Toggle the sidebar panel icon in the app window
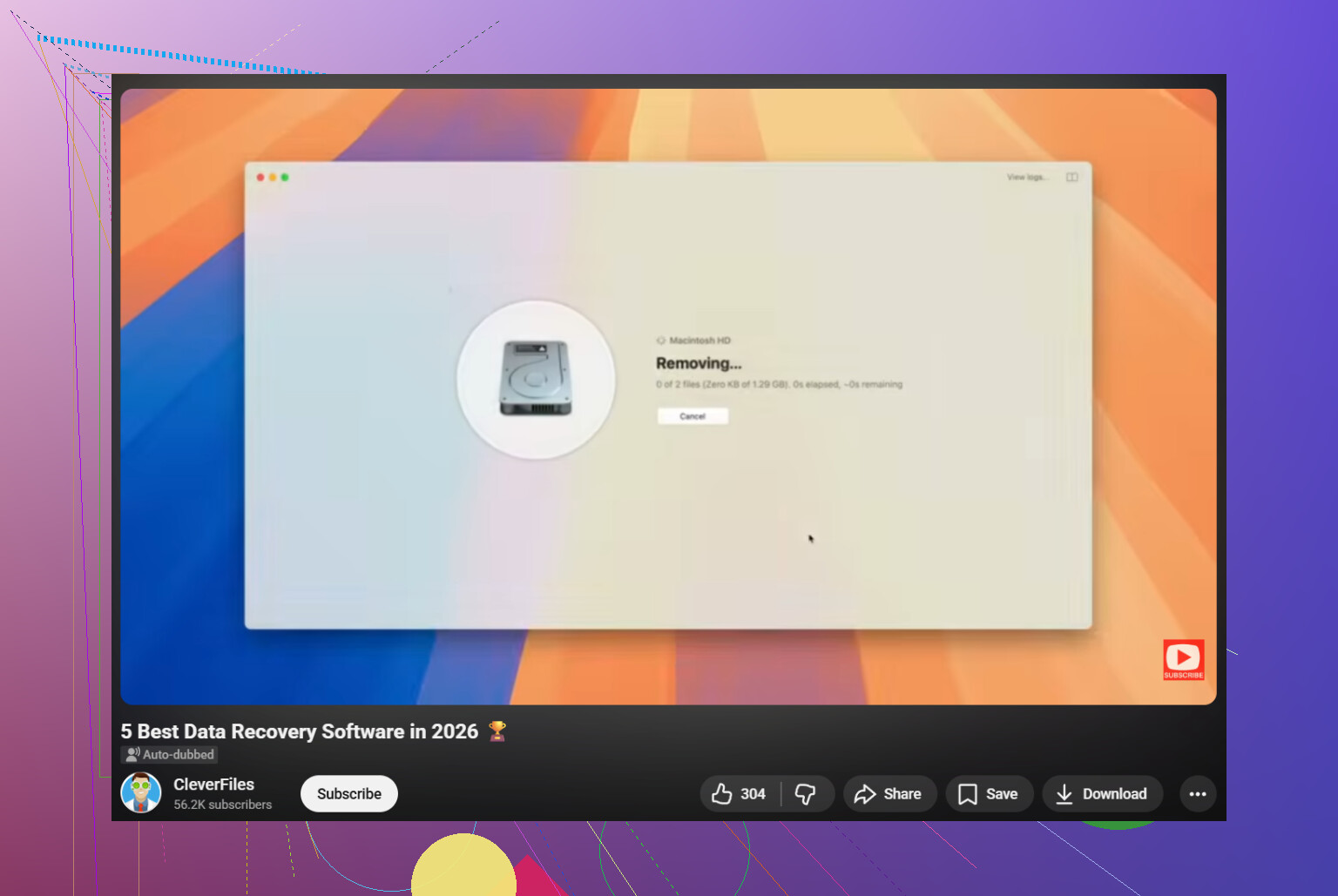The height and width of the screenshot is (896, 1338). point(1072,177)
